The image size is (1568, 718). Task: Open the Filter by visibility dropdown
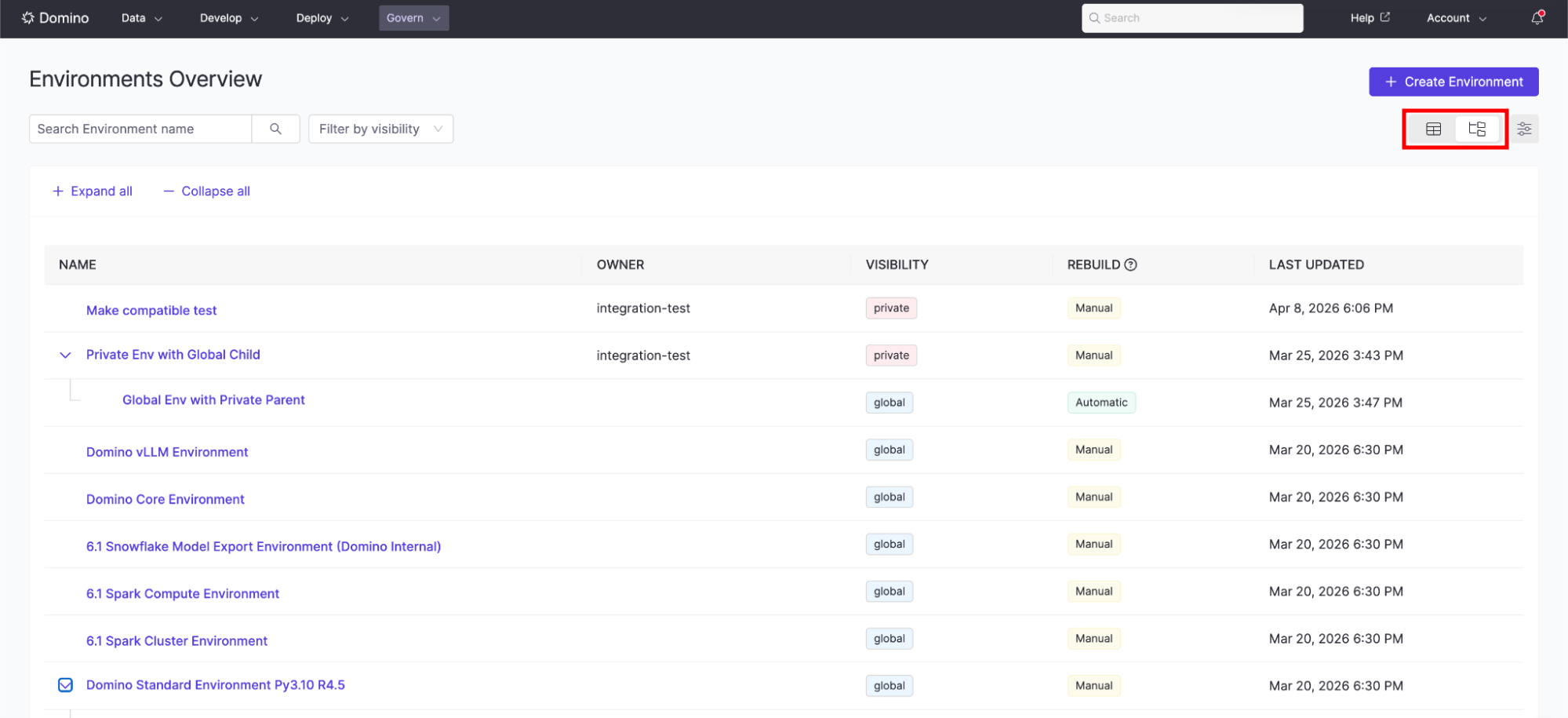[380, 129]
